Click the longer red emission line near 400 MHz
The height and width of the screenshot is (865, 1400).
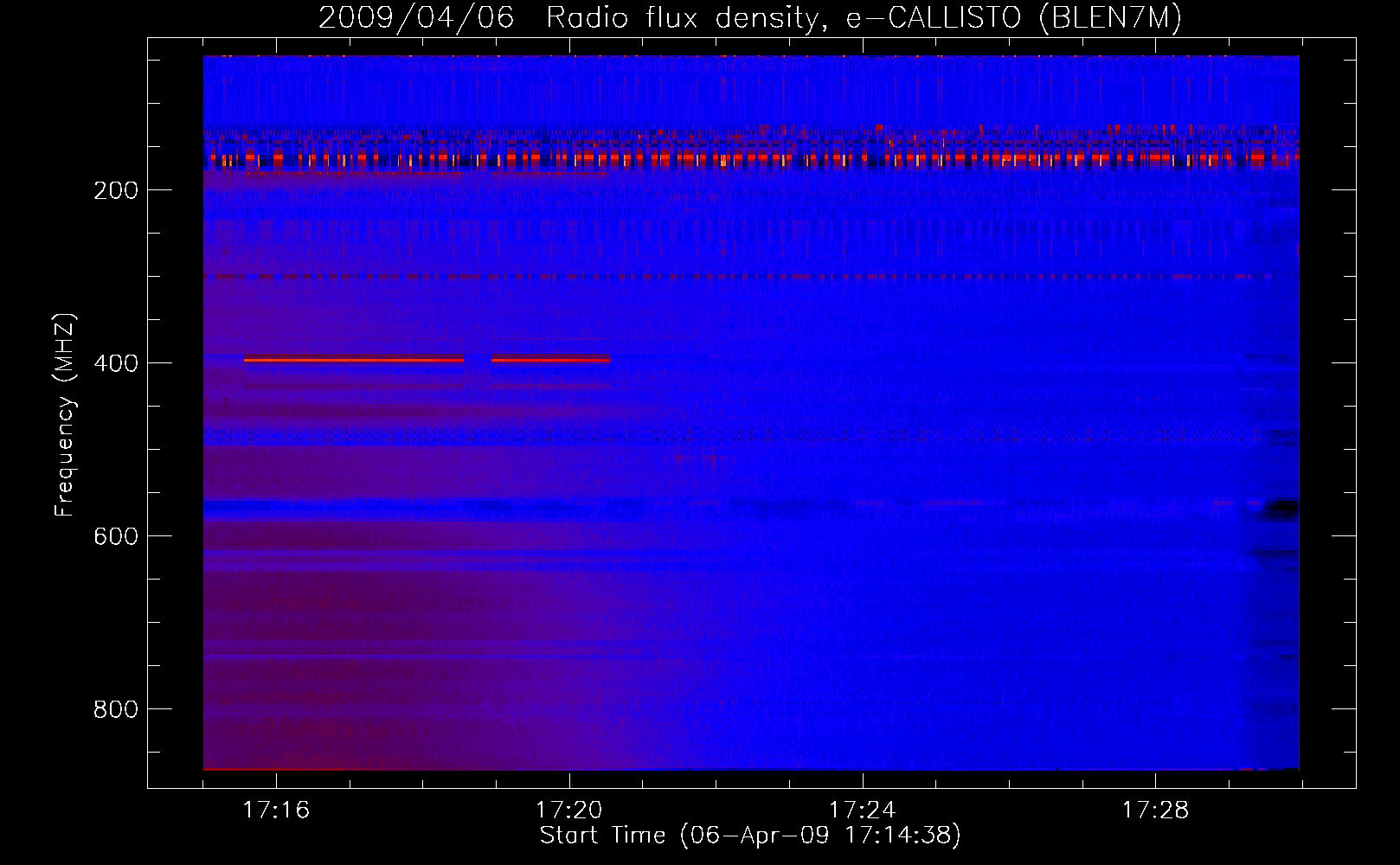(x=354, y=360)
